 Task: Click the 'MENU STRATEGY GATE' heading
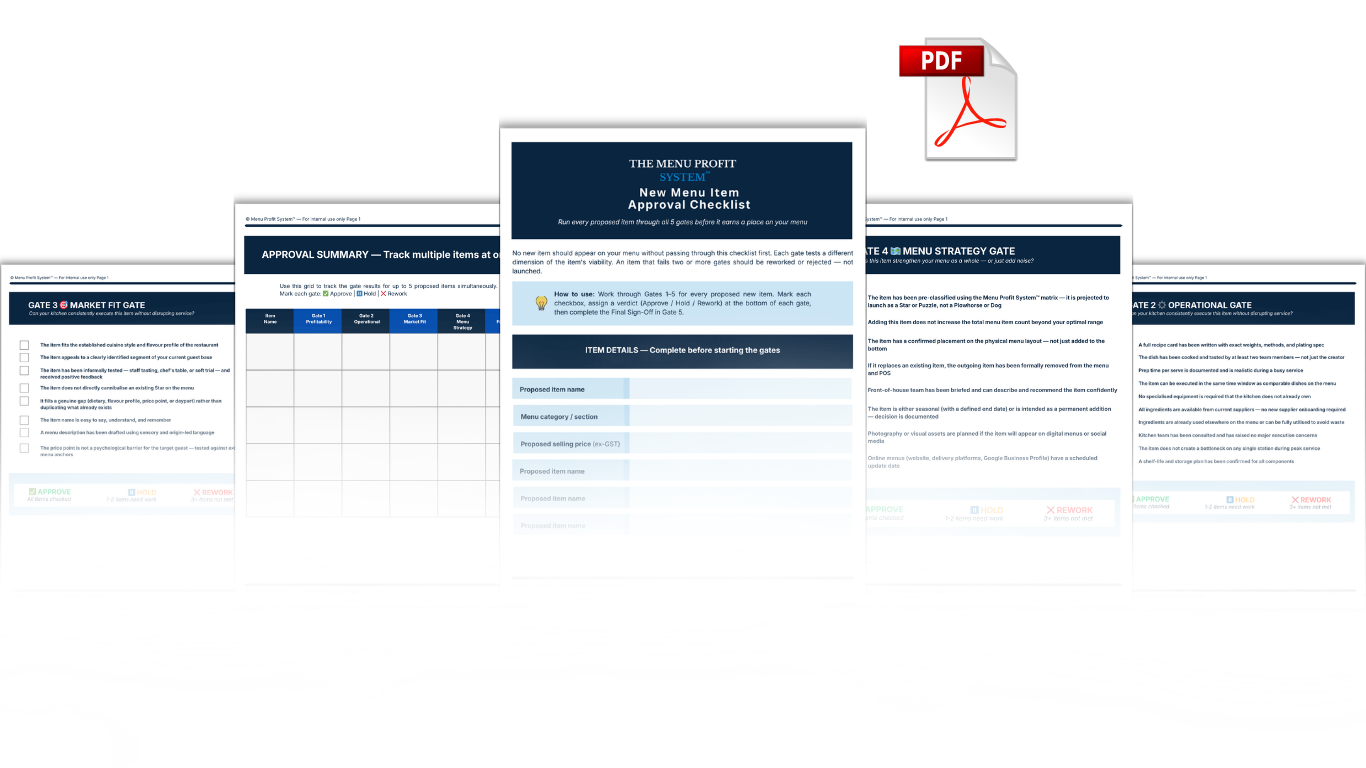pyautogui.click(x=958, y=251)
